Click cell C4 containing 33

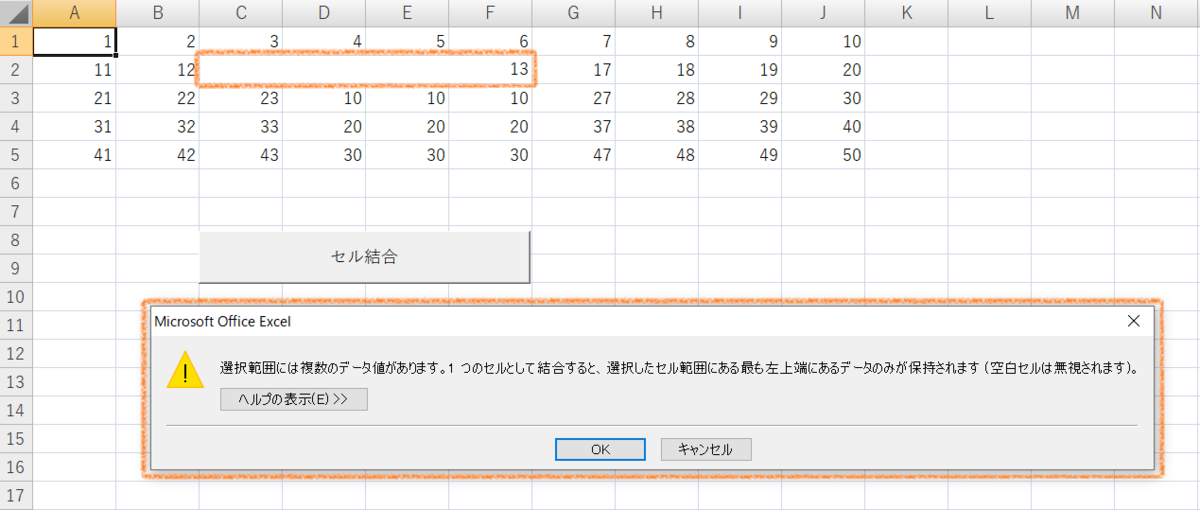241,127
